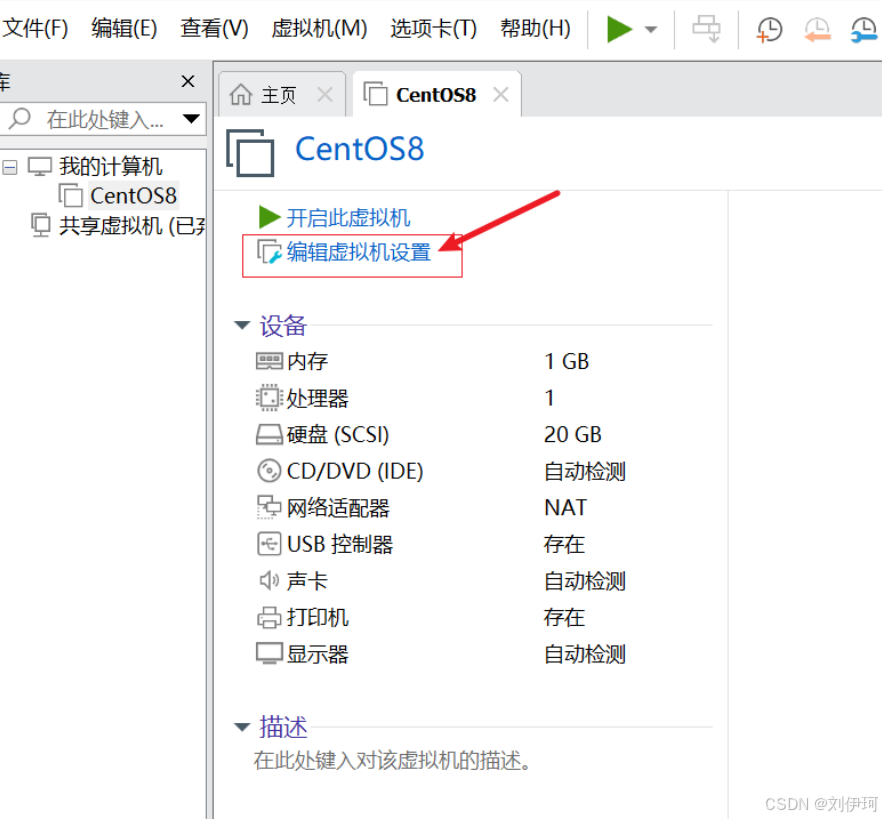Click the USB 控制器 icon
Viewport: 882px width, 819px height.
coord(269,544)
